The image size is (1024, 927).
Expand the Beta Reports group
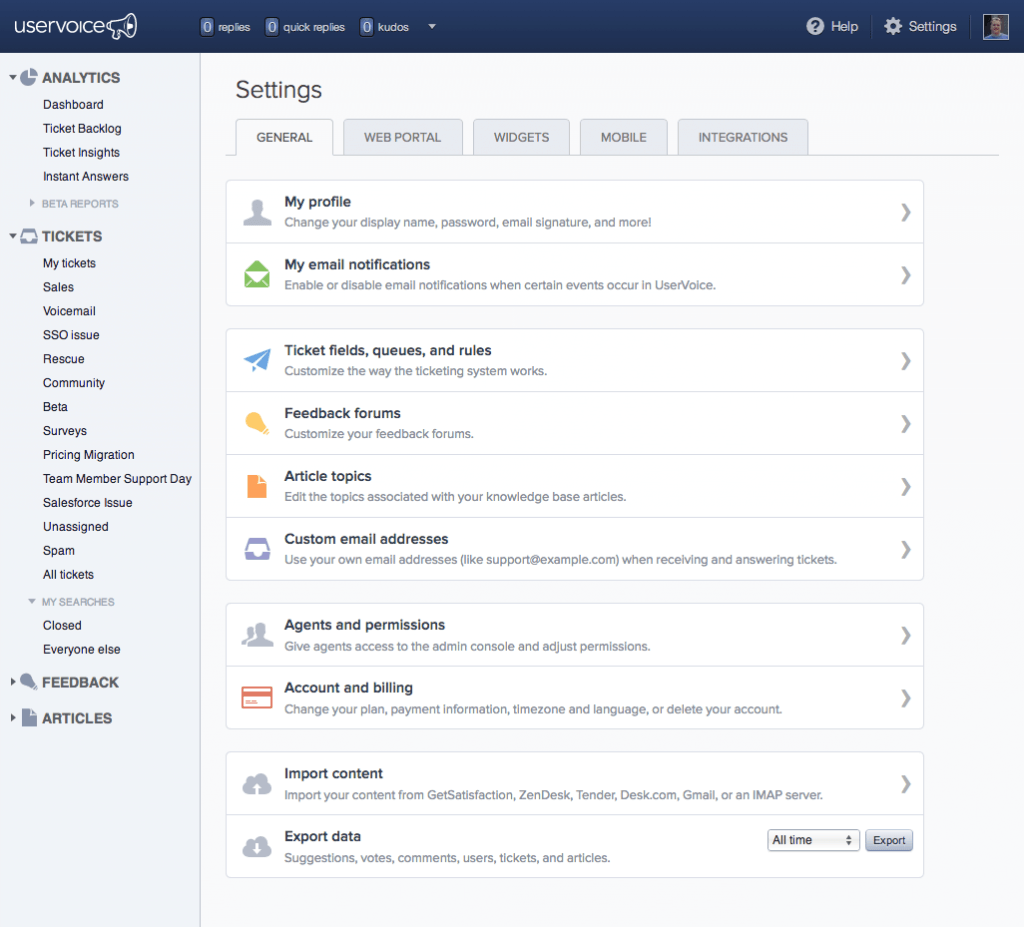pos(33,203)
